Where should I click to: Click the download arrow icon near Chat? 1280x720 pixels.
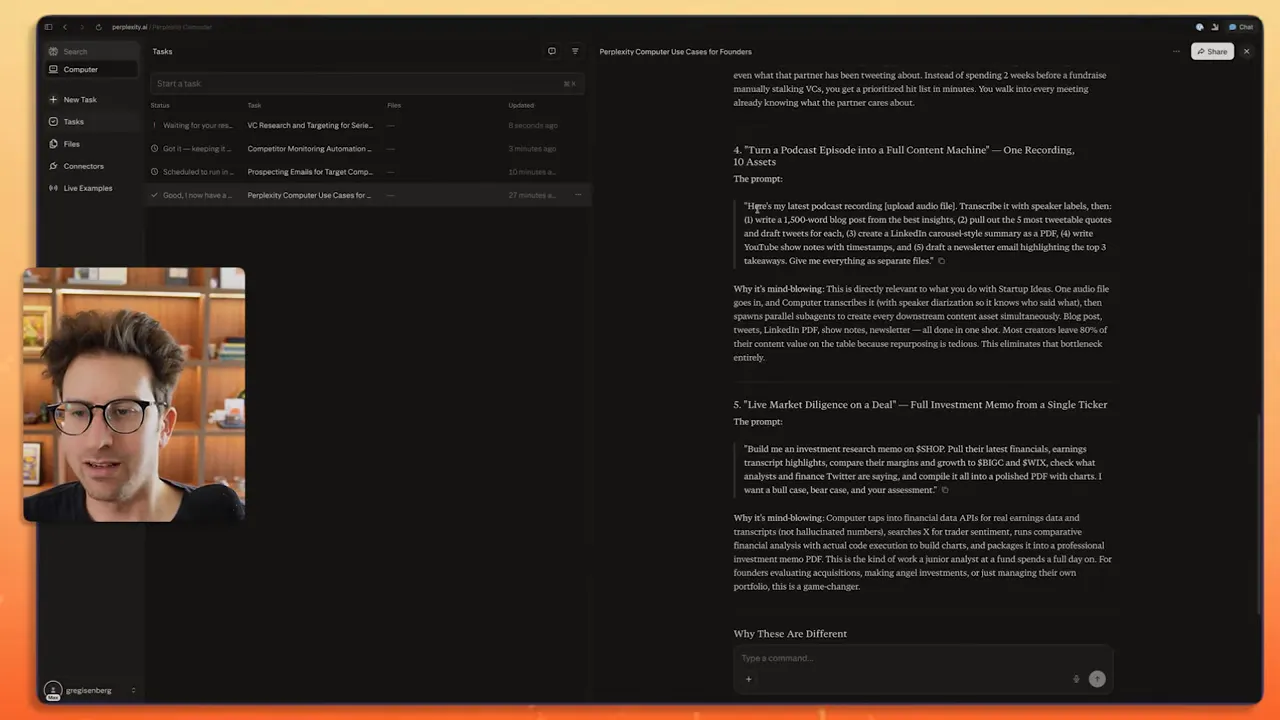coord(1215,27)
